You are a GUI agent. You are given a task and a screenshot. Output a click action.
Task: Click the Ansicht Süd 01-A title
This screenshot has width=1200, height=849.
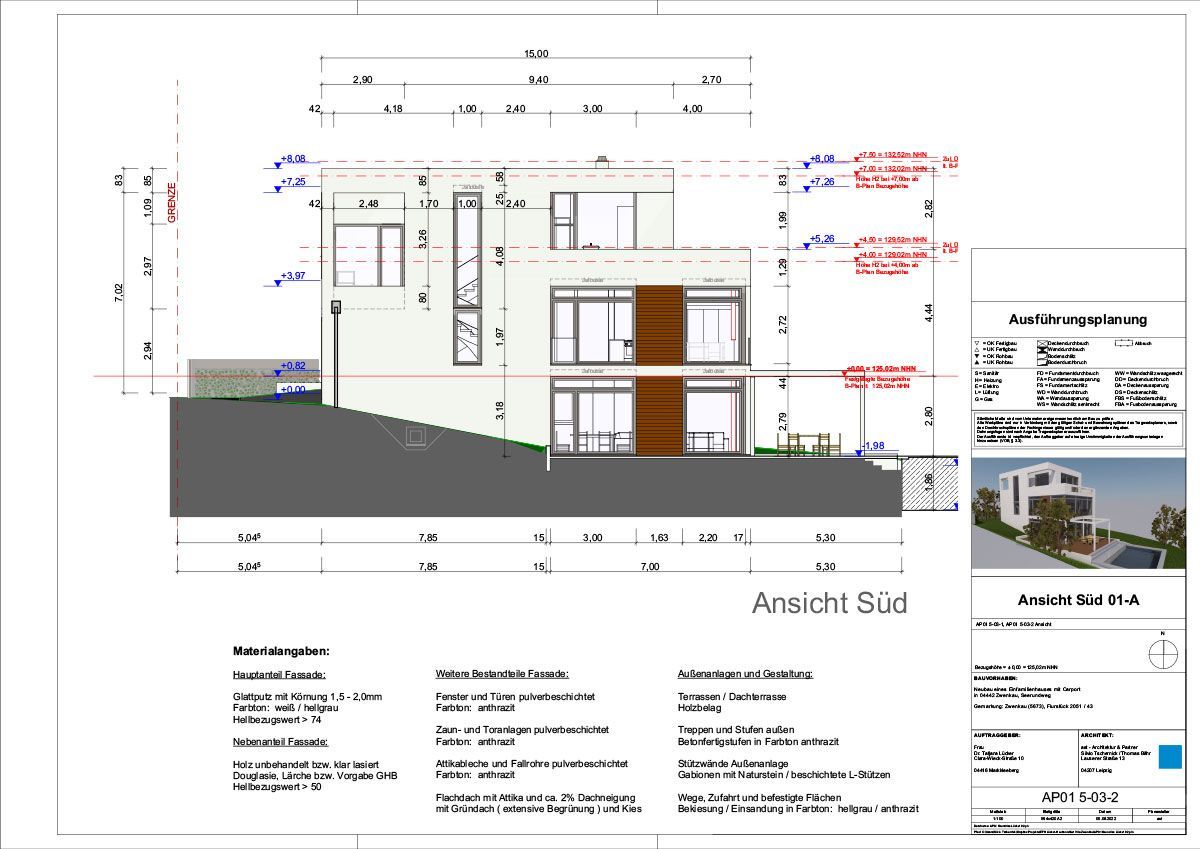coord(1078,601)
